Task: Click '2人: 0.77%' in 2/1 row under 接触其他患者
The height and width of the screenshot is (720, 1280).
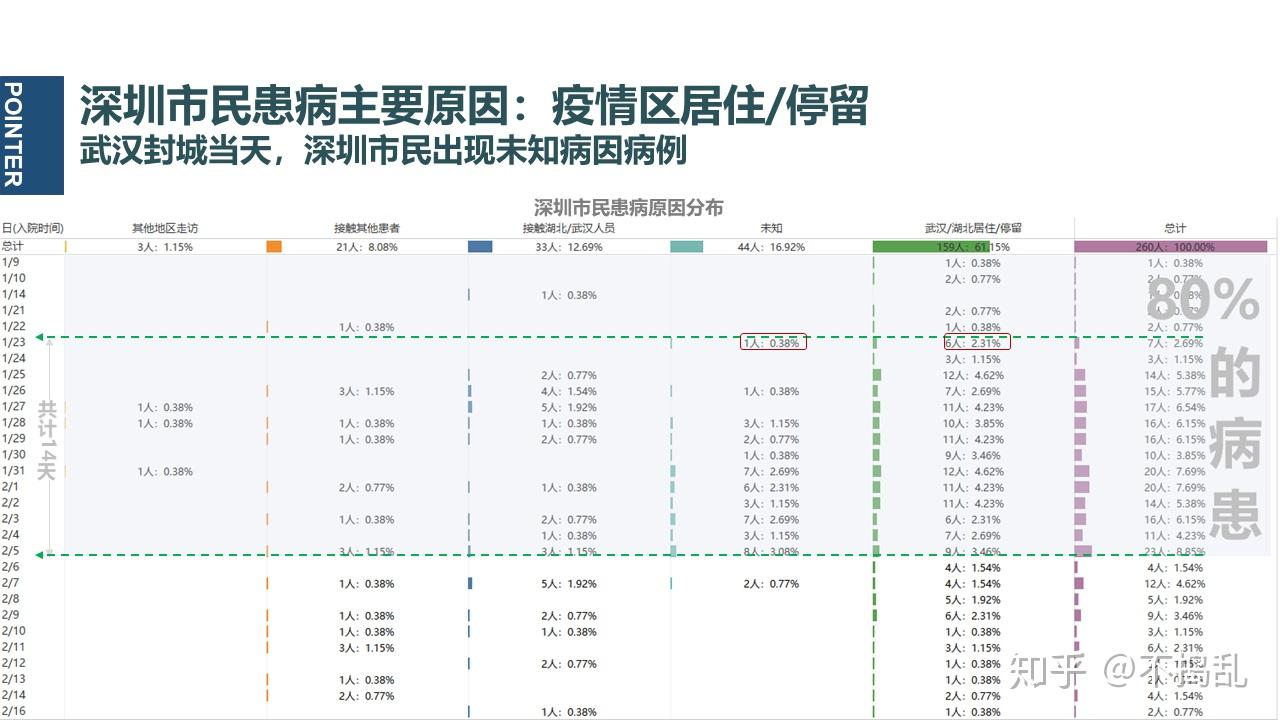Action: click(367, 487)
